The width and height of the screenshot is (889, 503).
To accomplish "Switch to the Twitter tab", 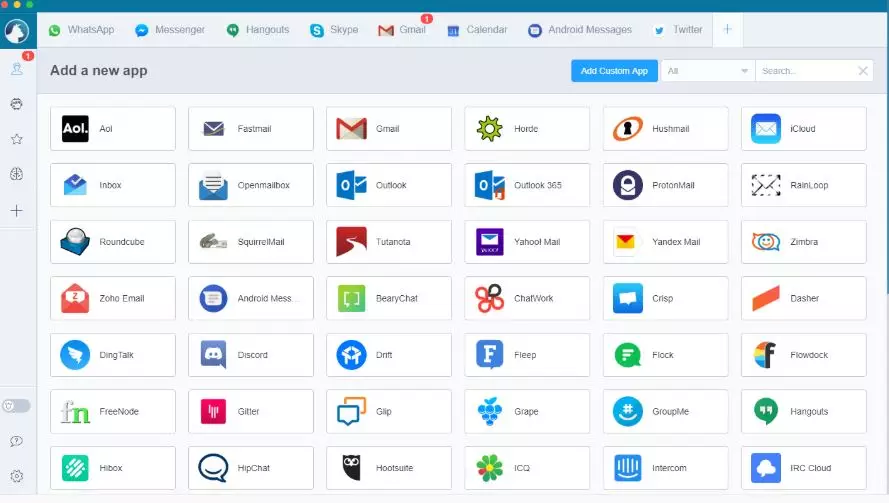I will point(678,30).
